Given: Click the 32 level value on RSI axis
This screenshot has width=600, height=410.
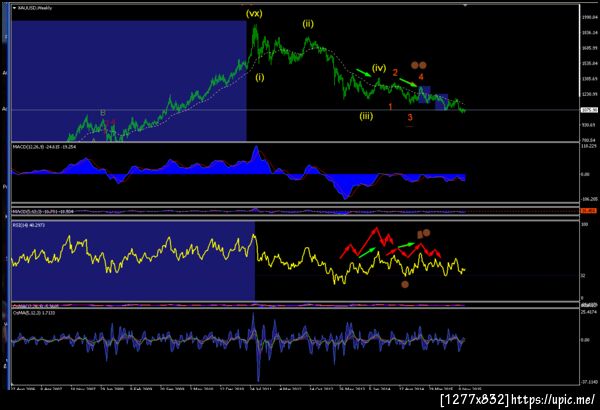Looking at the screenshot, I should click(585, 276).
